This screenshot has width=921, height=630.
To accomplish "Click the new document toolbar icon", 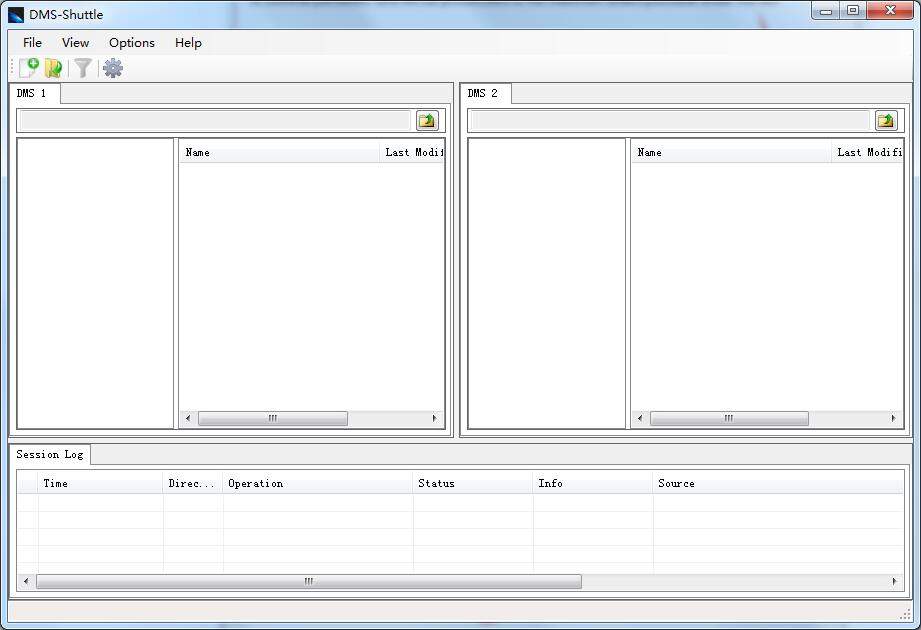I will click(29, 68).
